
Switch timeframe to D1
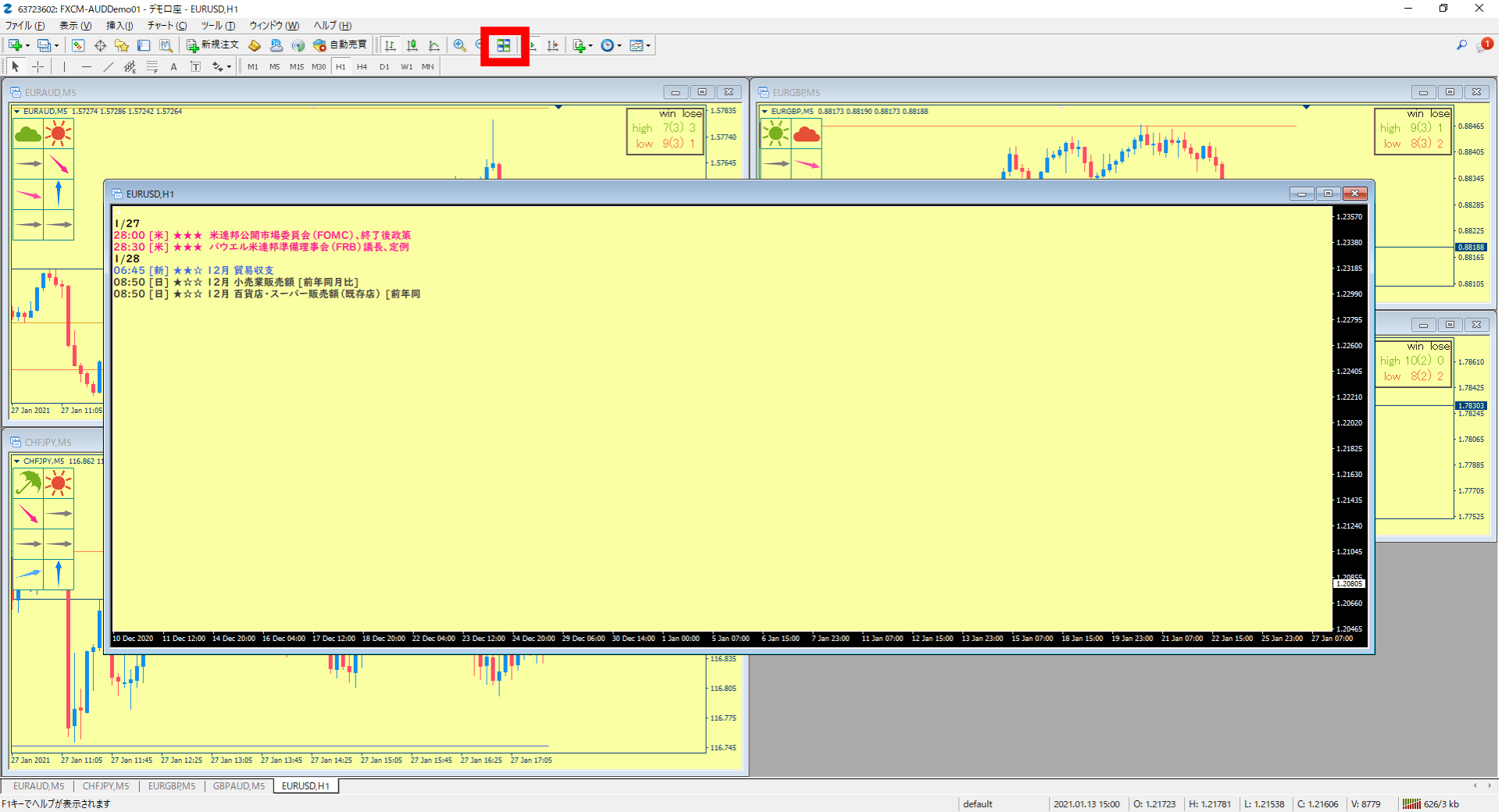click(x=384, y=66)
